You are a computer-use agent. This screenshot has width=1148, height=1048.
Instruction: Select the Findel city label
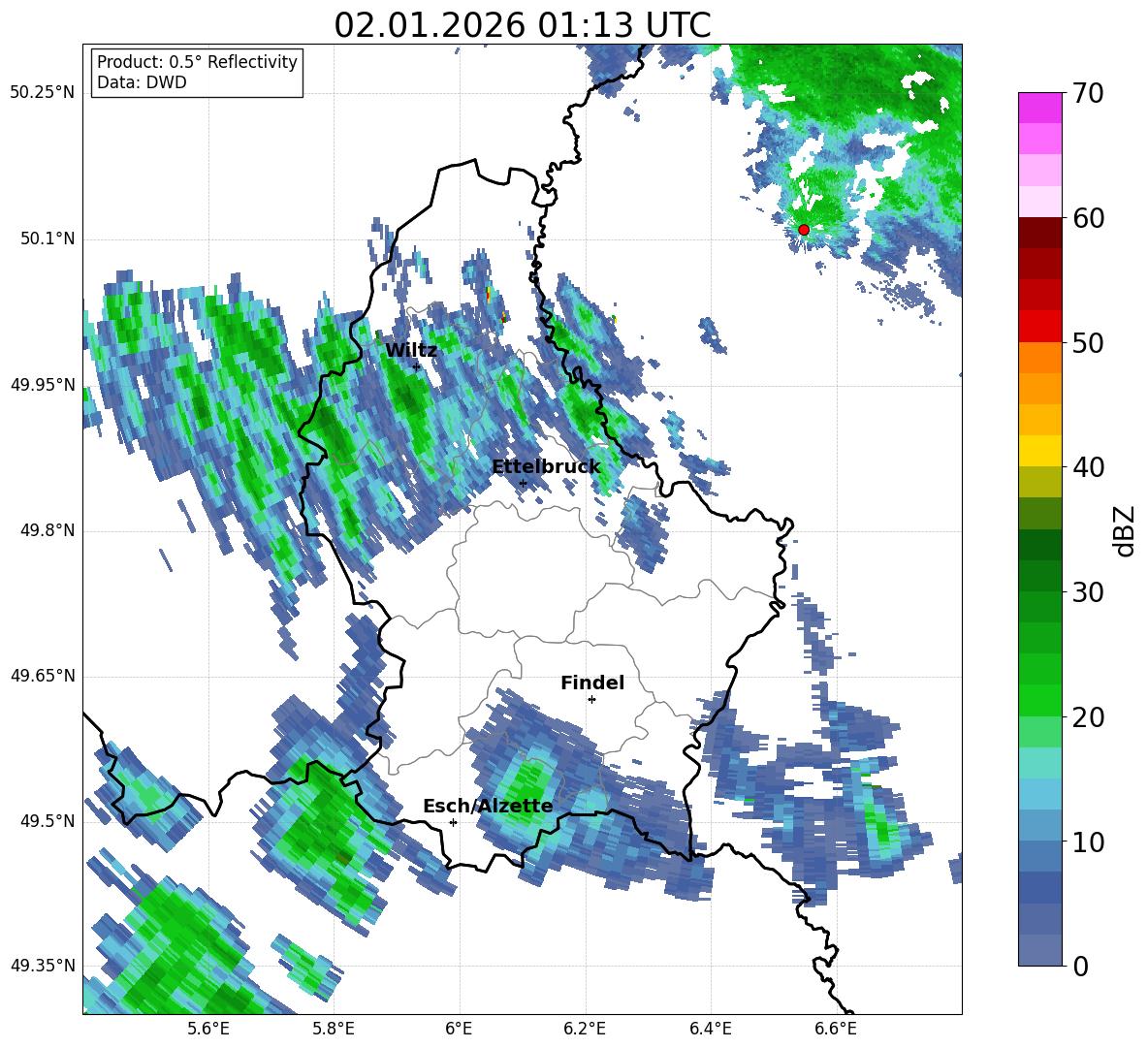pyautogui.click(x=592, y=683)
